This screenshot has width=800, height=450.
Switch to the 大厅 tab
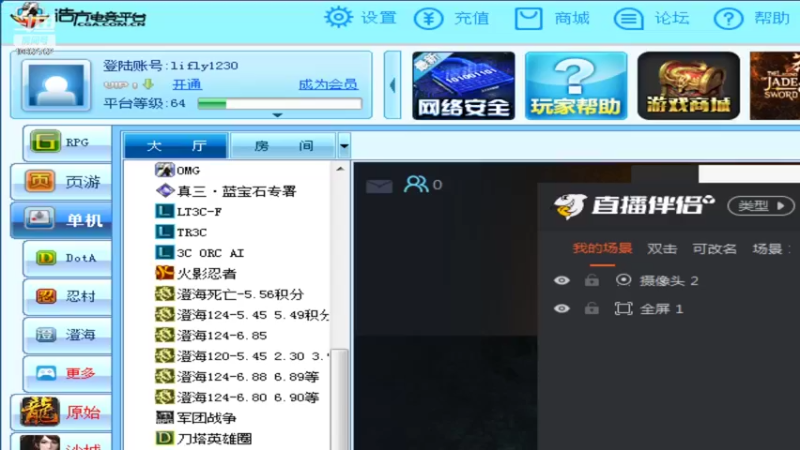(176, 146)
